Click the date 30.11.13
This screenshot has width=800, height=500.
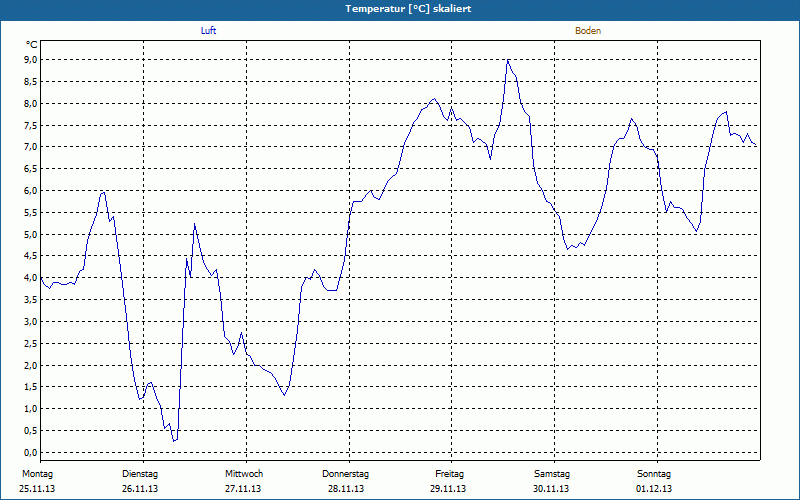[x=551, y=489]
